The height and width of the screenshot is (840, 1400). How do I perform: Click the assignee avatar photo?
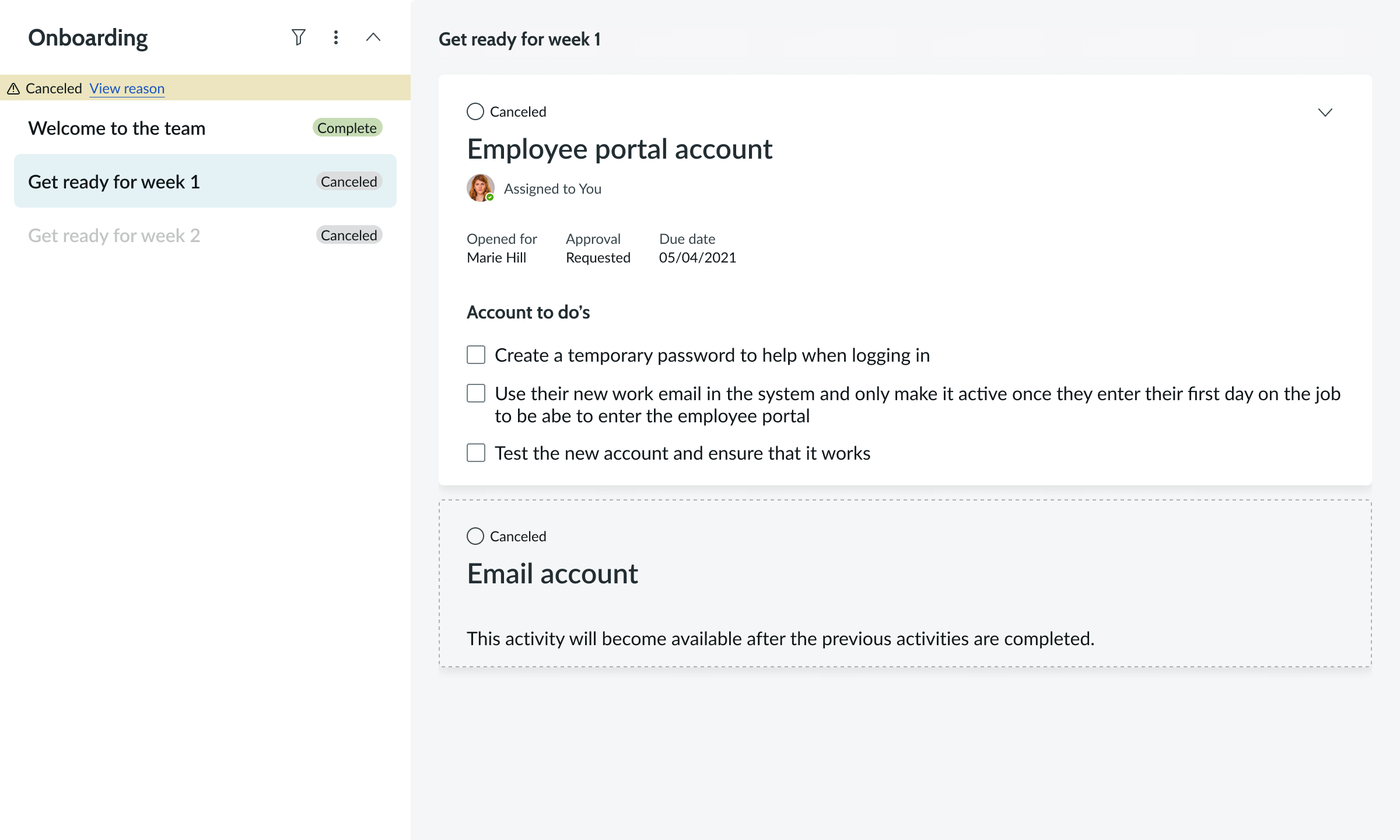(x=480, y=188)
